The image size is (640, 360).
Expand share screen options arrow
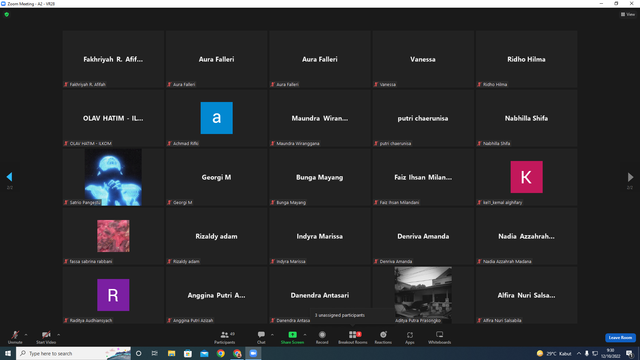(x=305, y=335)
